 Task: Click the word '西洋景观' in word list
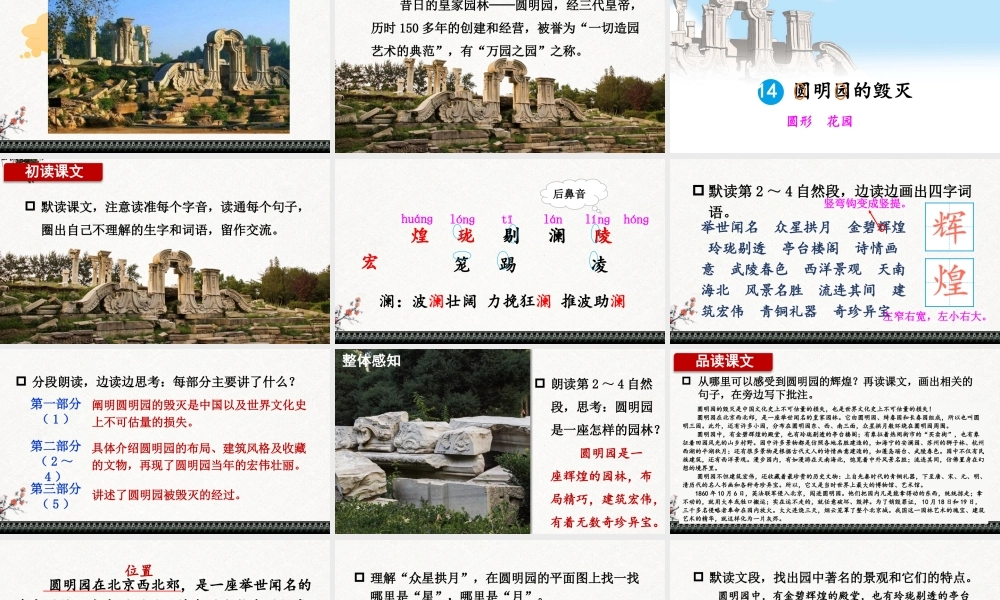point(832,269)
